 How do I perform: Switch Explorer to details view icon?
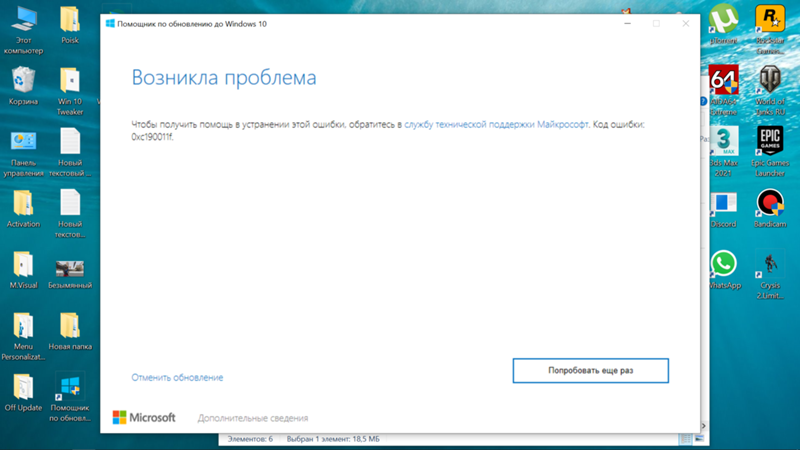(686, 439)
